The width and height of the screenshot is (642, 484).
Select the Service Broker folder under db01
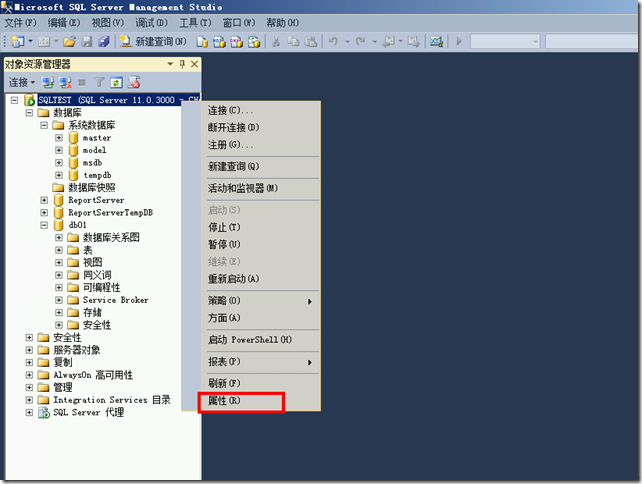pos(115,300)
